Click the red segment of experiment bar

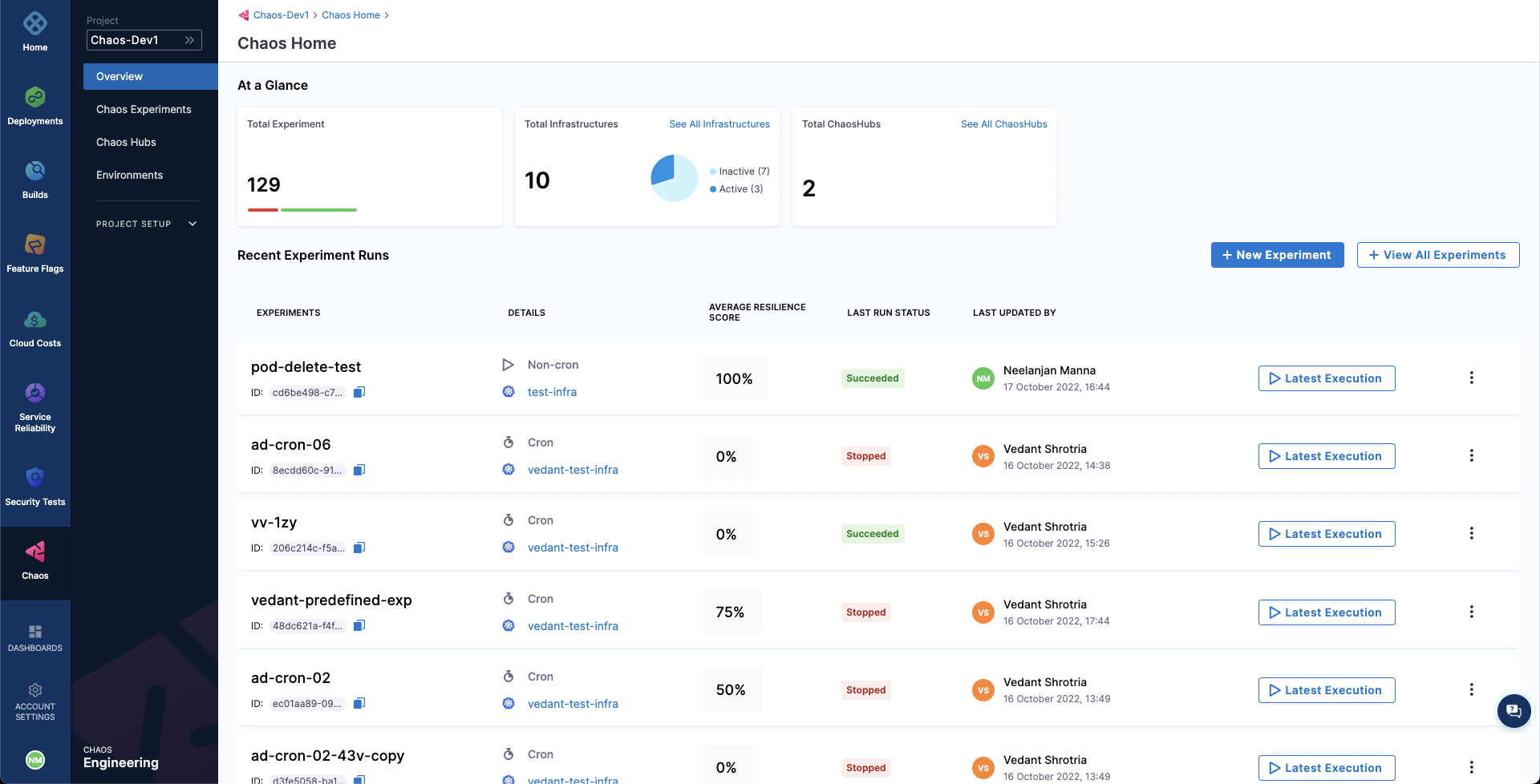[262, 210]
